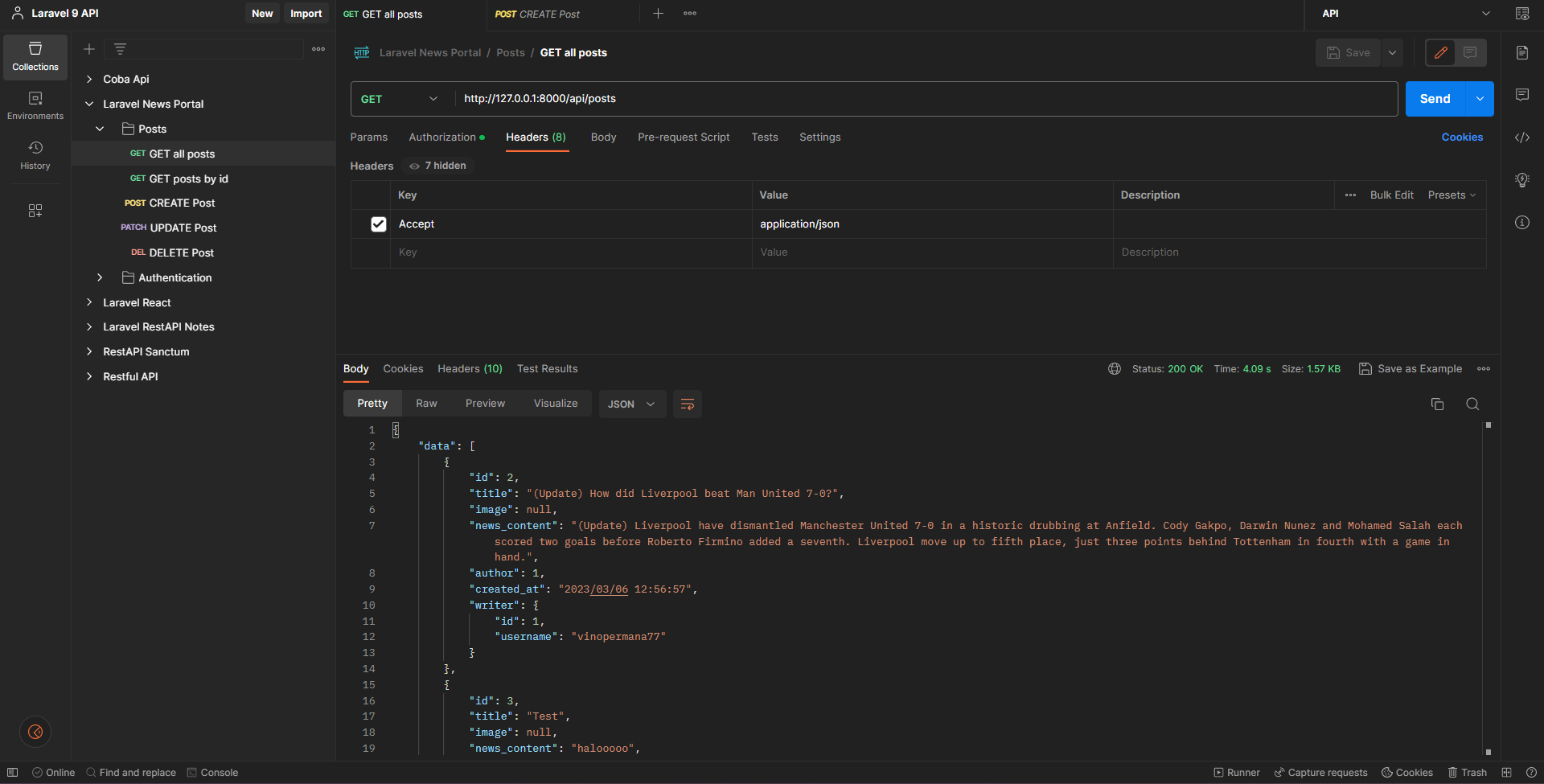Open the PATCH UPDATE Post request

click(169, 228)
